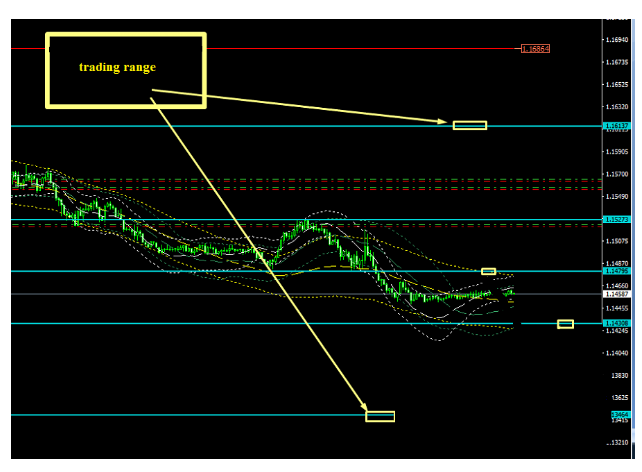The image size is (642, 472).
Task: Click the 1.16940 label on price scale
Action: pos(618,39)
